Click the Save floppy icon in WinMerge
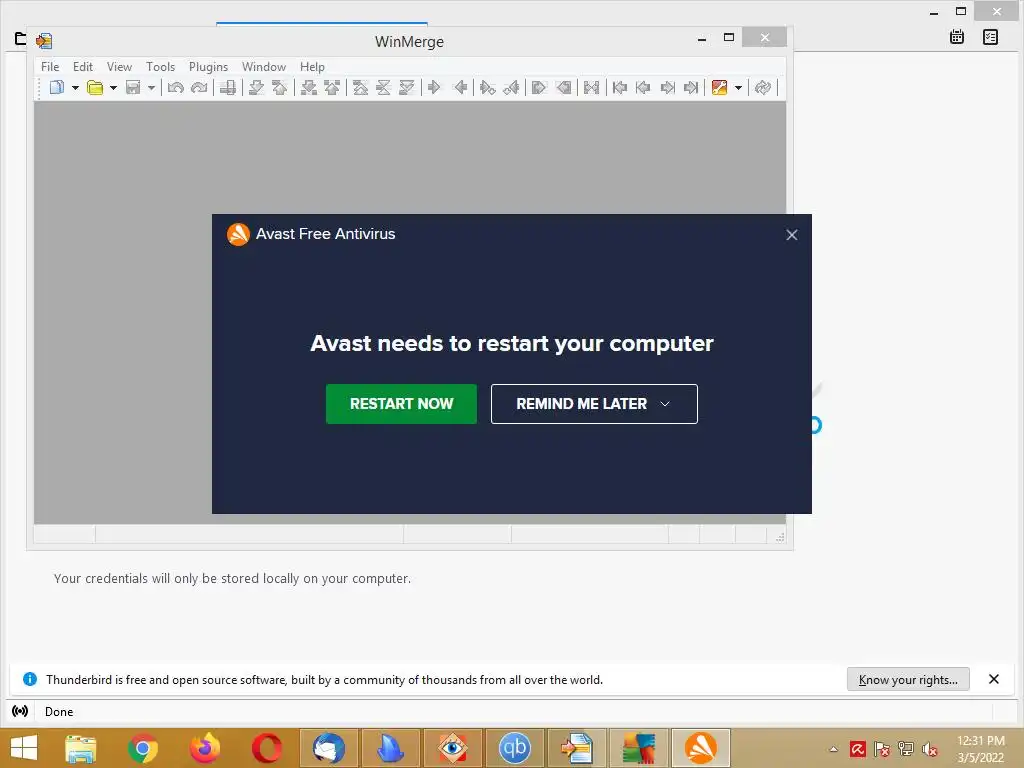This screenshot has height=768, width=1024. 133,87
